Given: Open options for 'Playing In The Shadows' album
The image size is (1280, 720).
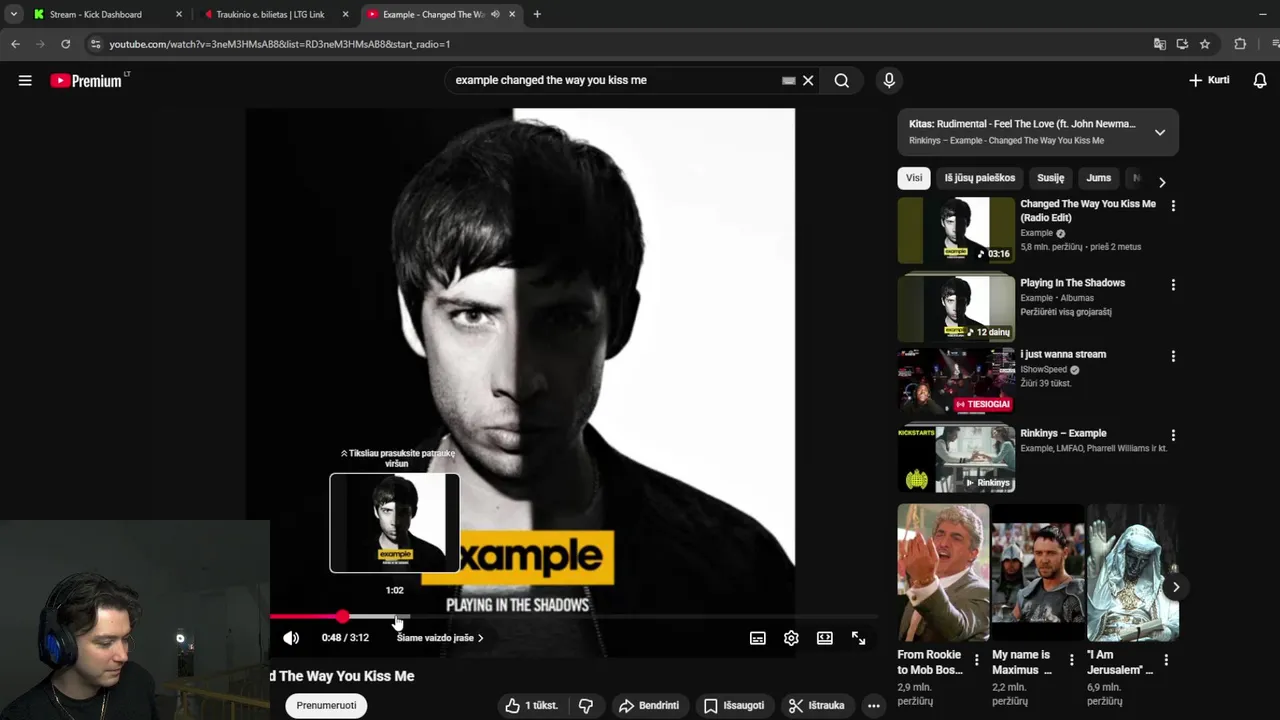Looking at the screenshot, I should click(1173, 285).
